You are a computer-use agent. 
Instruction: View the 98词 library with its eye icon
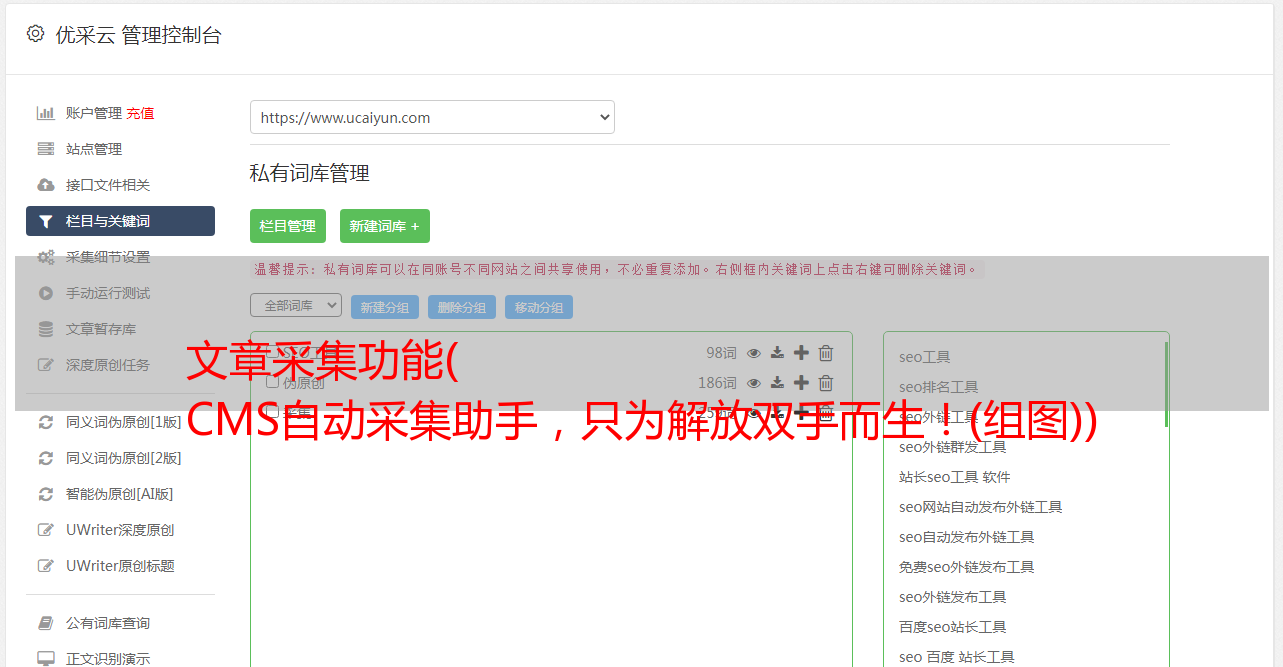(x=754, y=353)
